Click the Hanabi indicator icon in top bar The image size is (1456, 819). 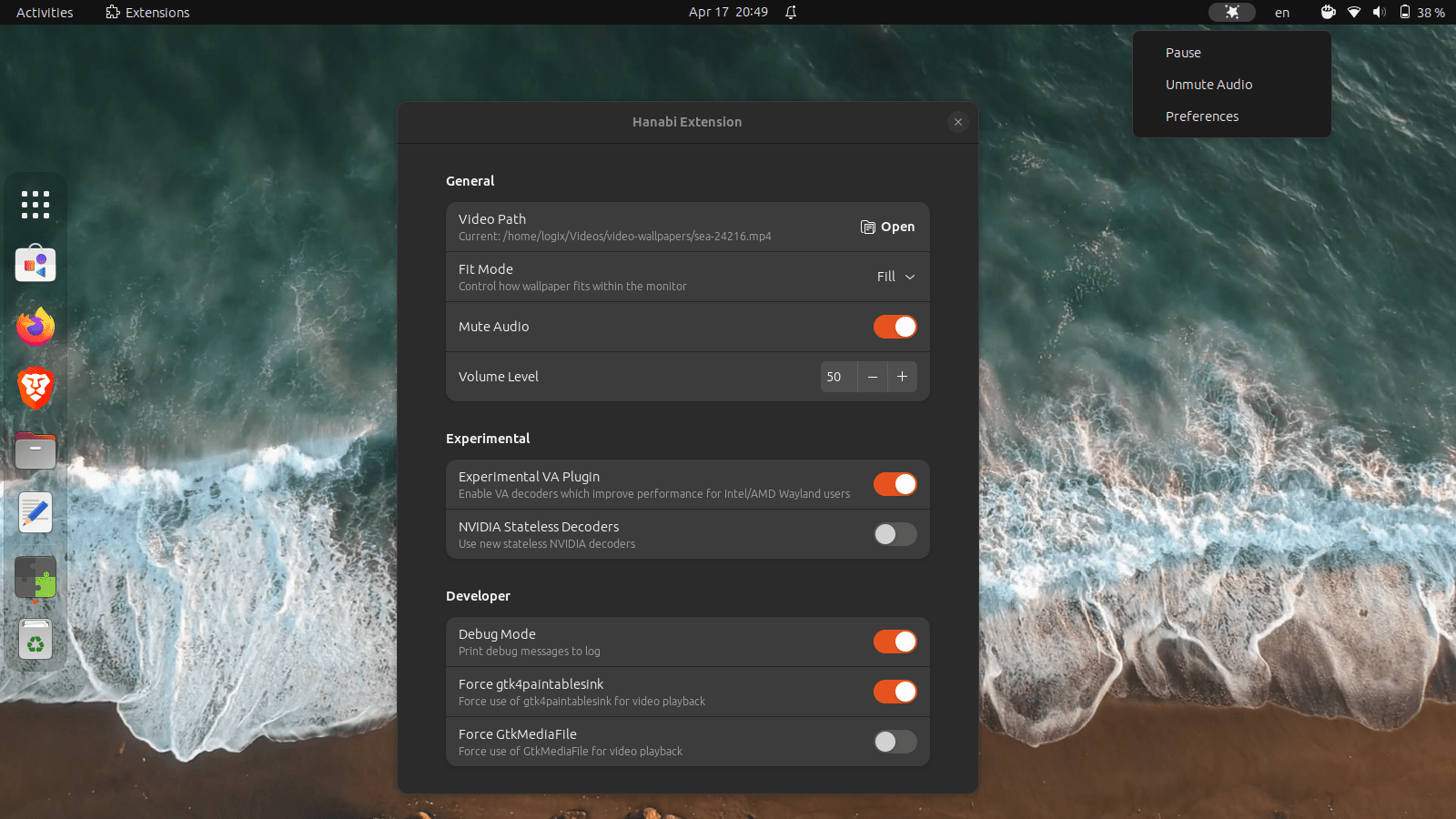(1231, 12)
